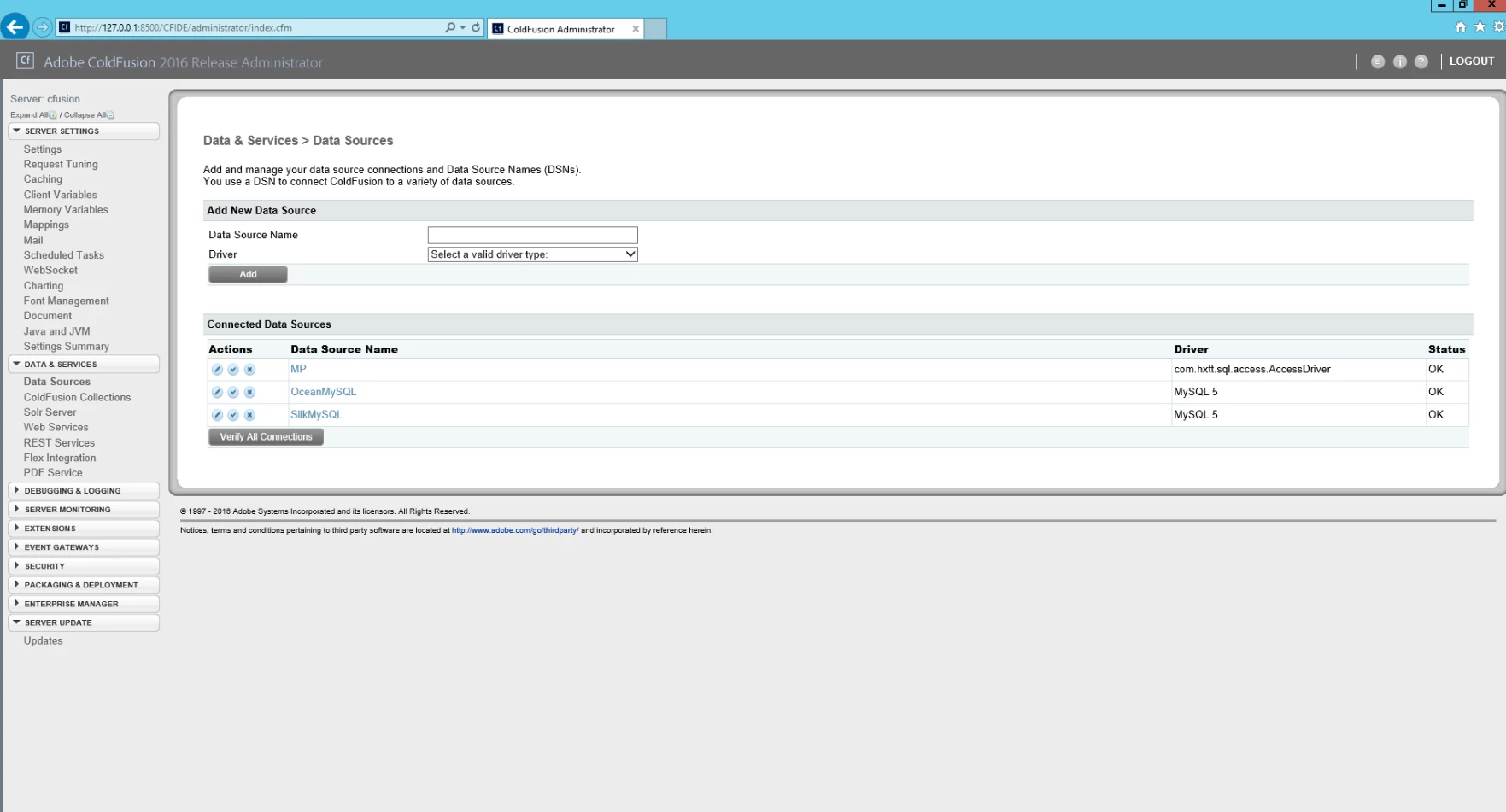This screenshot has height=812, width=1506.
Task: Open Mail settings page
Action: click(33, 241)
